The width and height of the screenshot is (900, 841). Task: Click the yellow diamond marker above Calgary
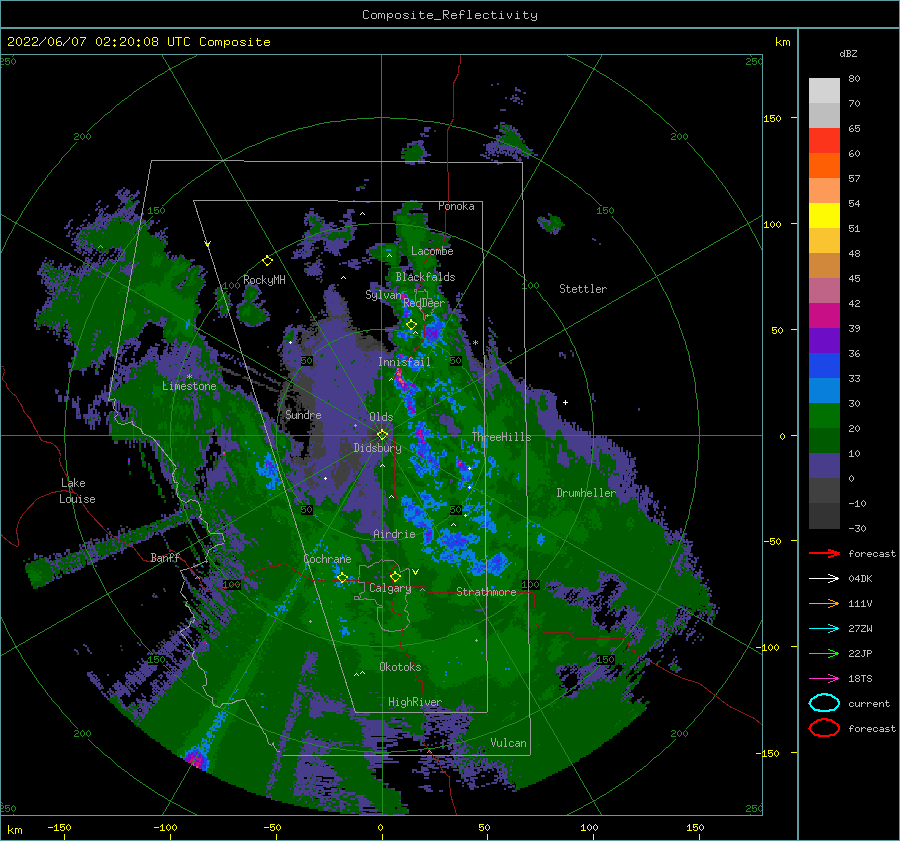(395, 576)
